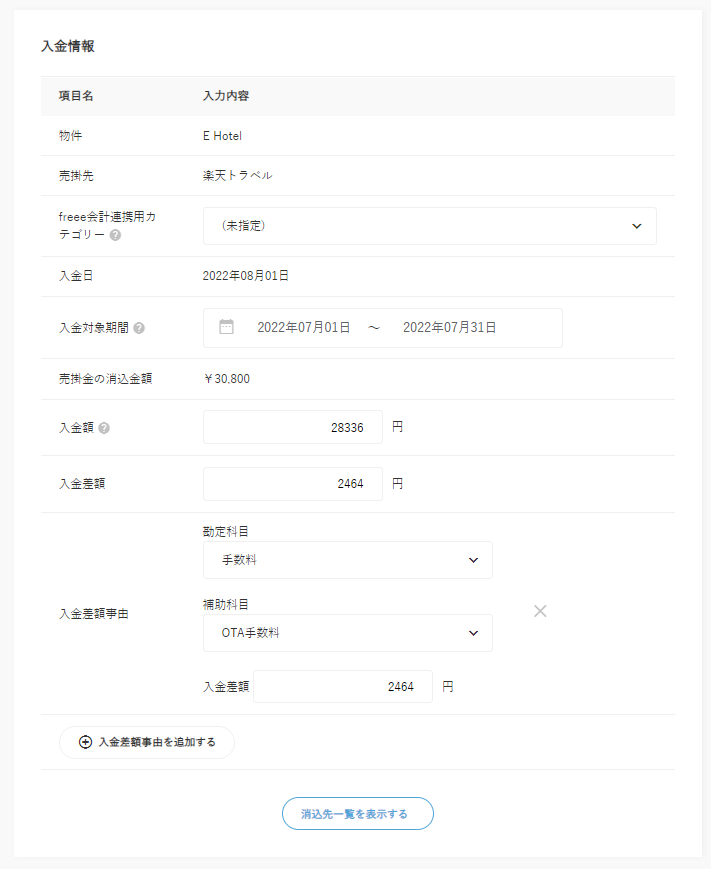Screen dimensions: 711x869
Task: Select end date 2022年07月31日
Action: (449, 327)
